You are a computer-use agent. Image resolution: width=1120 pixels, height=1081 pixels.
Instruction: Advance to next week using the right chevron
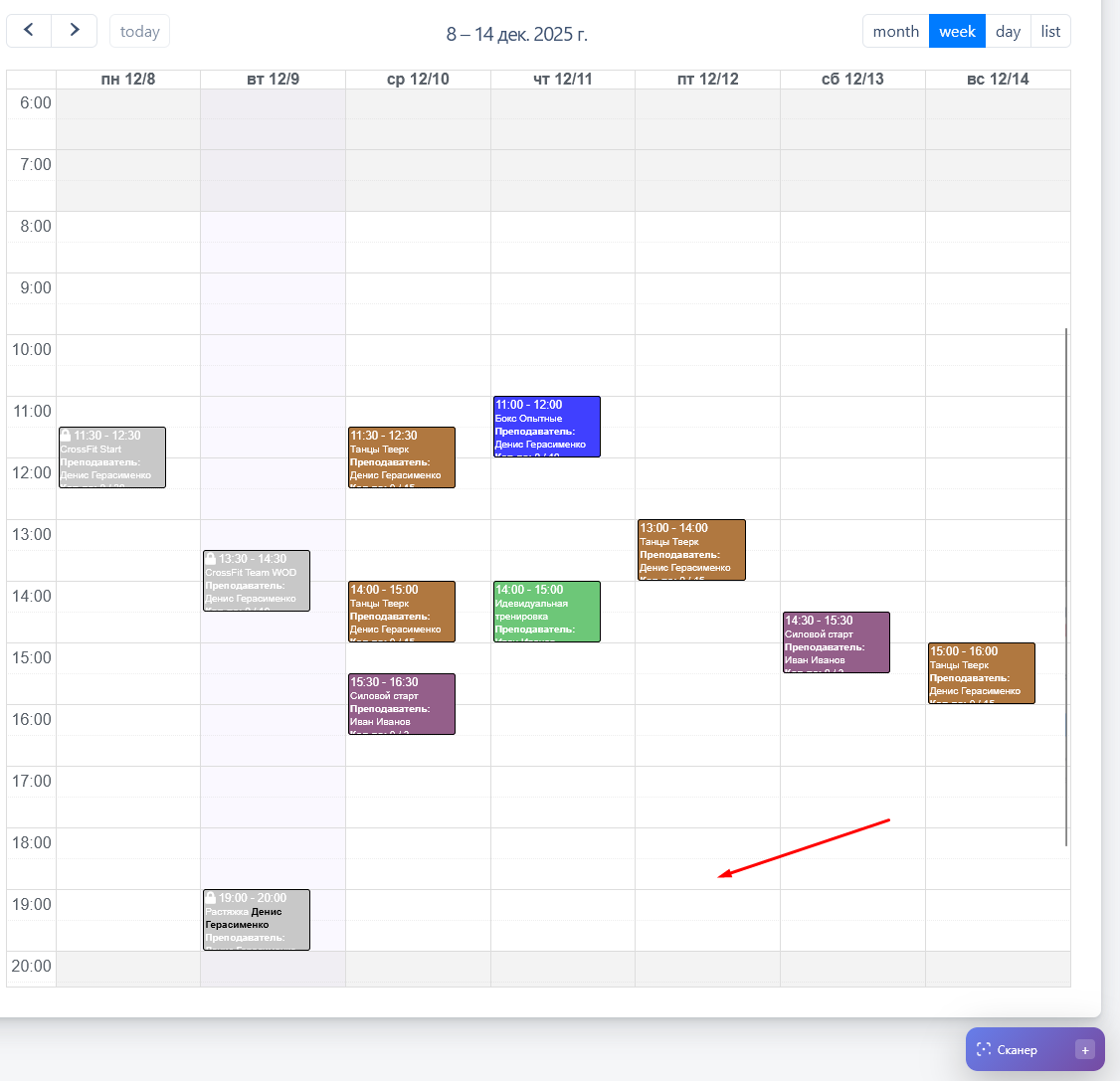(75, 31)
